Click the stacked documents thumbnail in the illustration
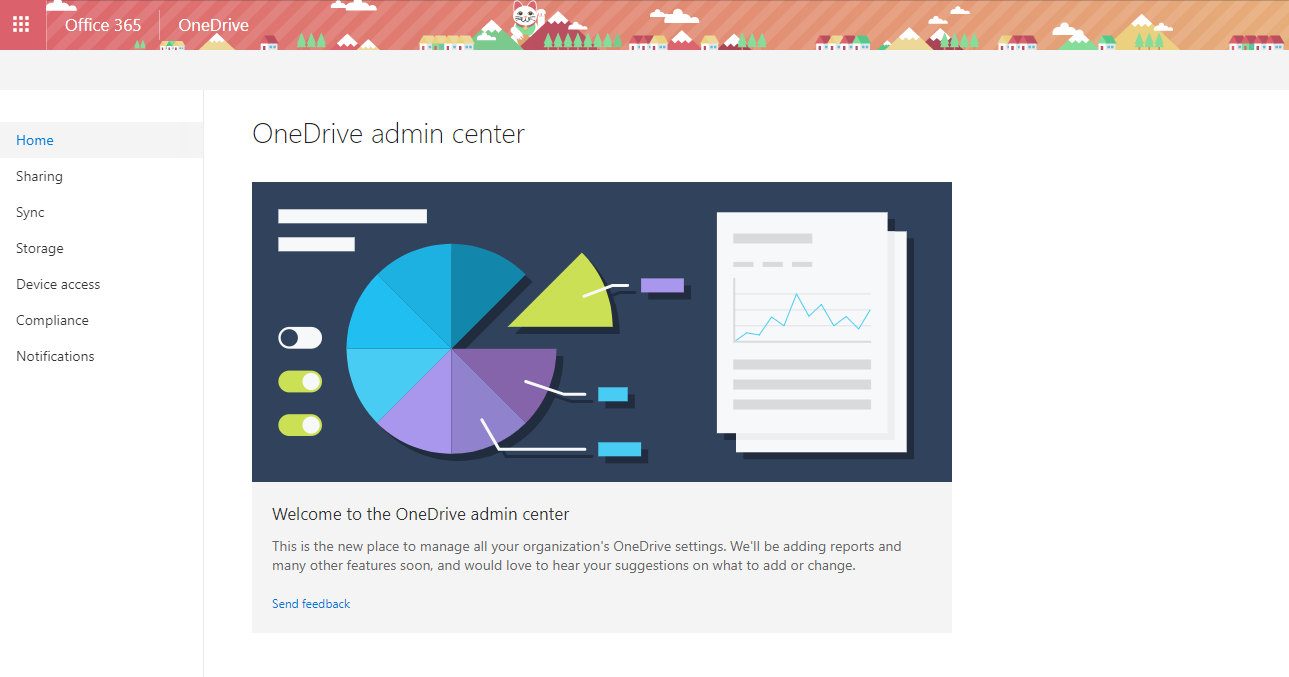Viewport: 1289px width, 677px height. point(810,330)
